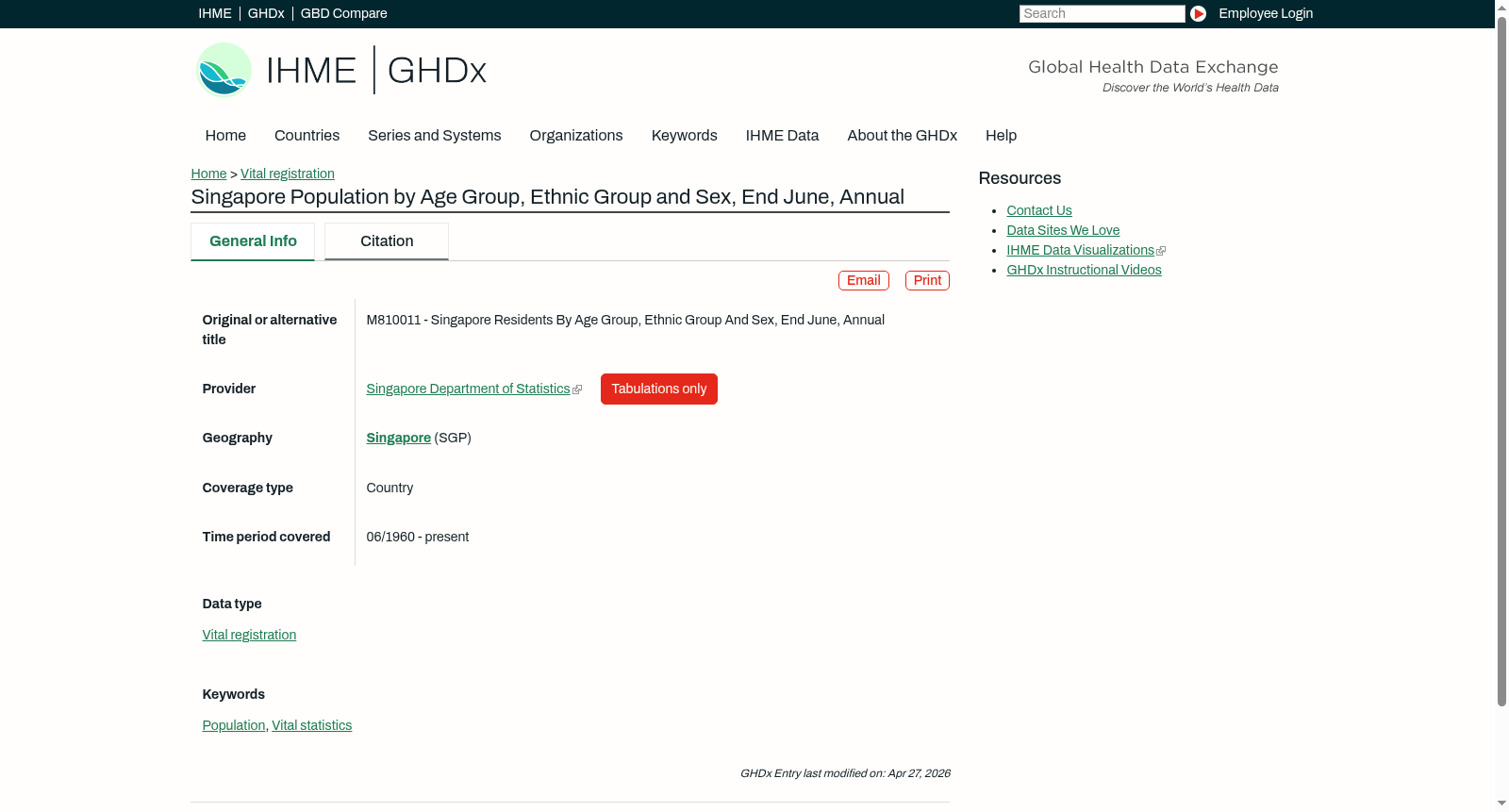Click the IHME leaf logo icon

point(224,70)
